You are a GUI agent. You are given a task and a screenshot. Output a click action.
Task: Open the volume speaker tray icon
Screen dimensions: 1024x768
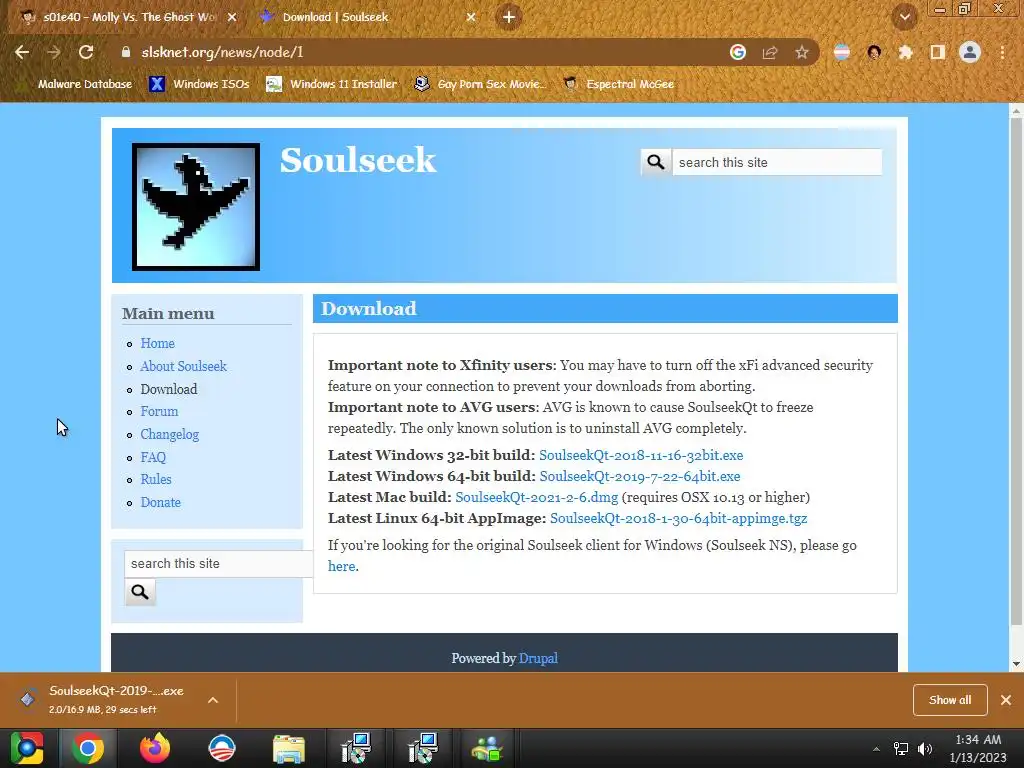[x=925, y=749]
